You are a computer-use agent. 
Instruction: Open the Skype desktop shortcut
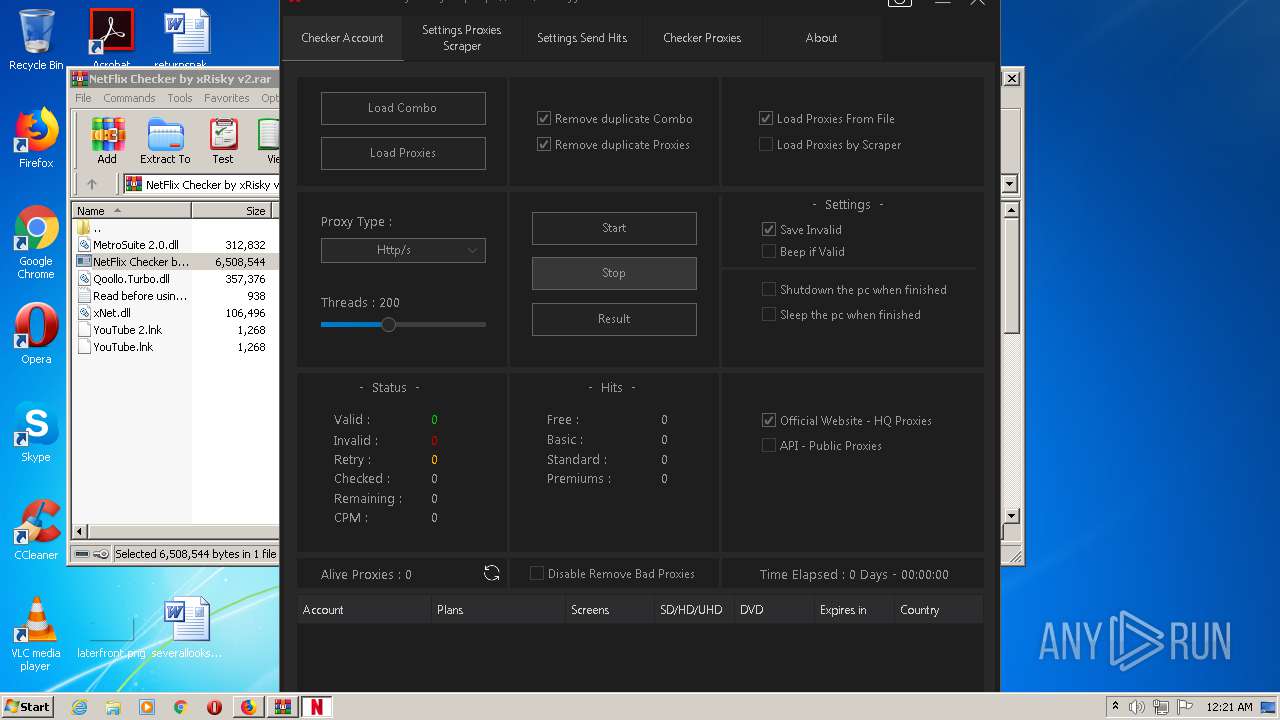(x=36, y=431)
